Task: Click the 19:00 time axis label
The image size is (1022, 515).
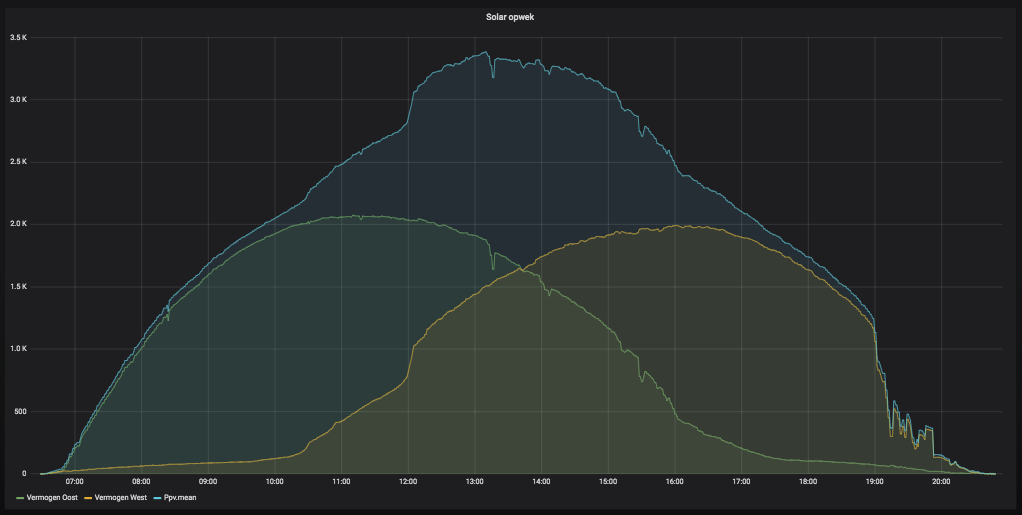Action: click(875, 482)
